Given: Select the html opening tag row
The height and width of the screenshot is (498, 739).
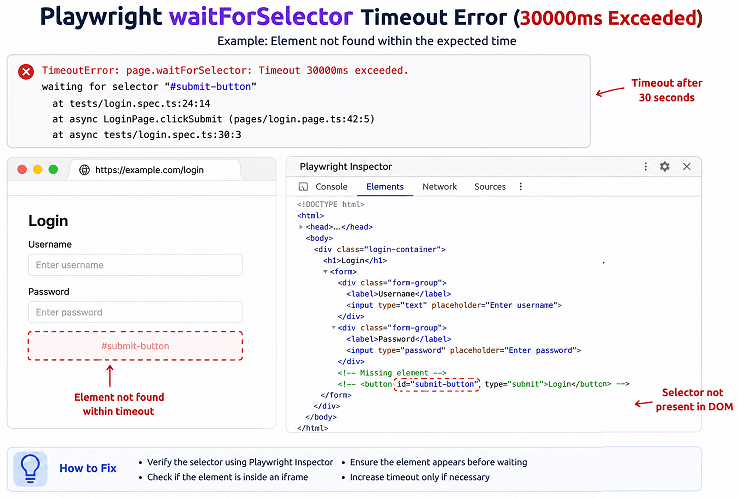Looking at the screenshot, I should click(x=311, y=215).
